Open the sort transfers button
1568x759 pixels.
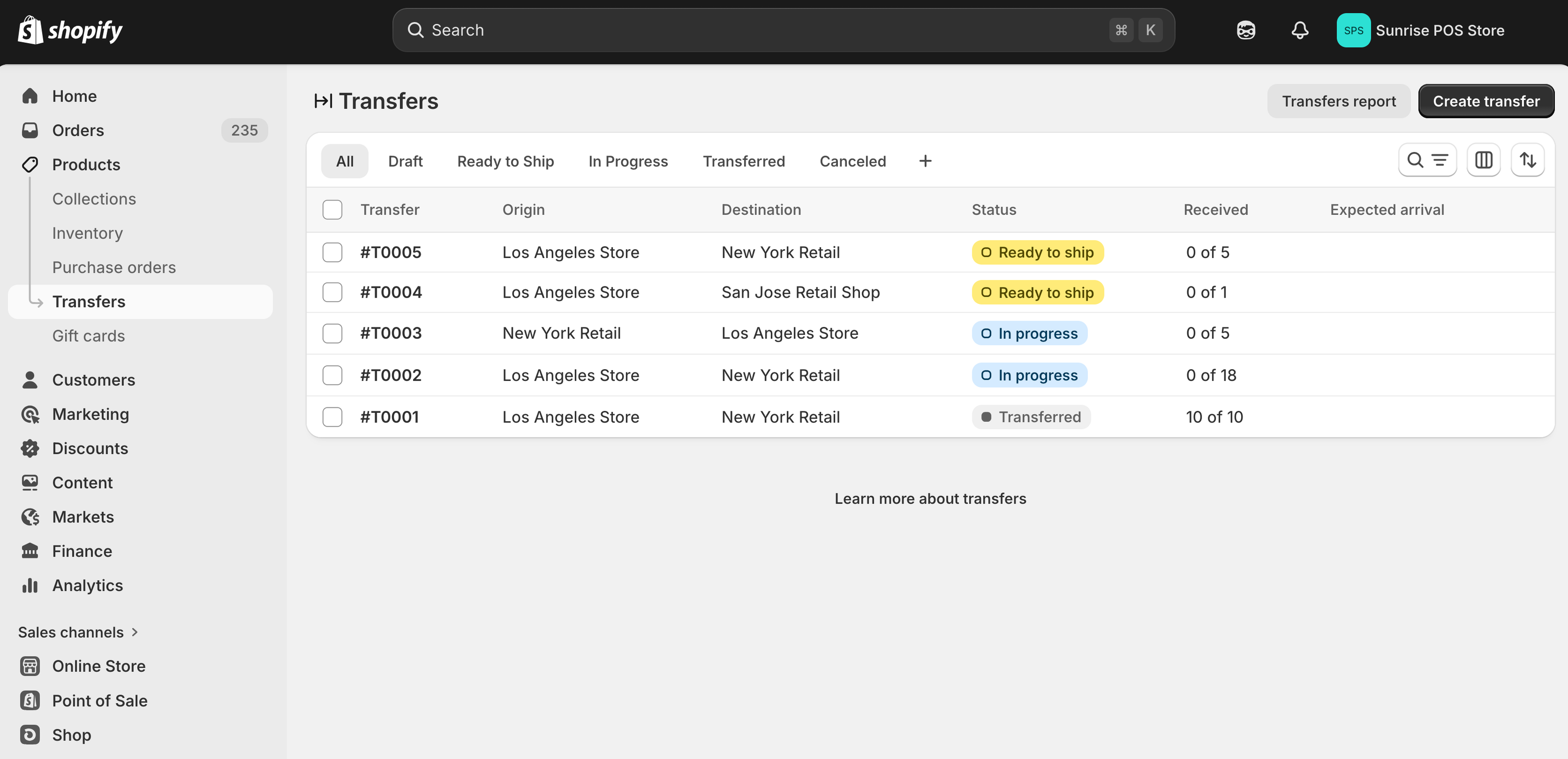(x=1527, y=160)
